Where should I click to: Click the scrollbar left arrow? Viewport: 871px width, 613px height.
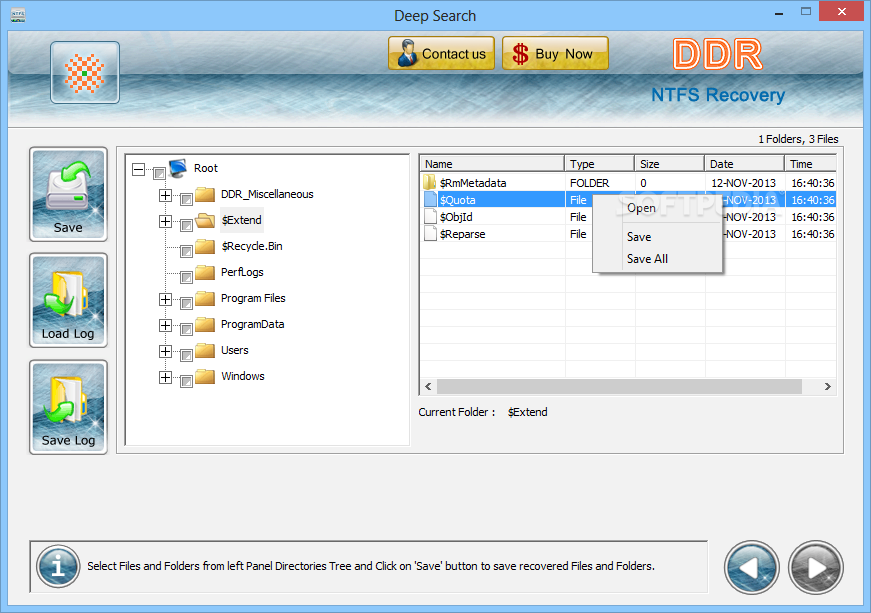point(428,386)
